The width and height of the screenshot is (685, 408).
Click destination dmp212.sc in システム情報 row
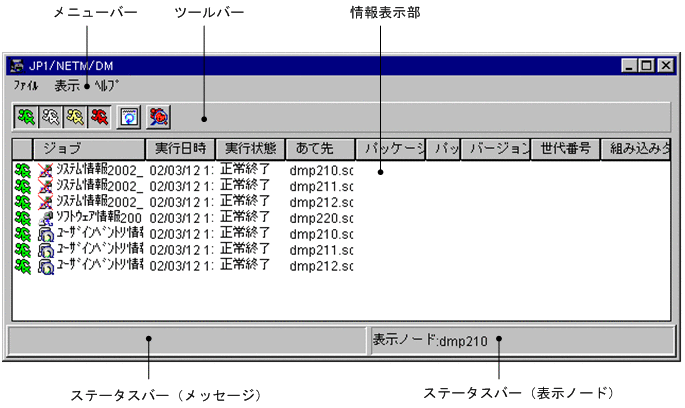click(x=321, y=202)
